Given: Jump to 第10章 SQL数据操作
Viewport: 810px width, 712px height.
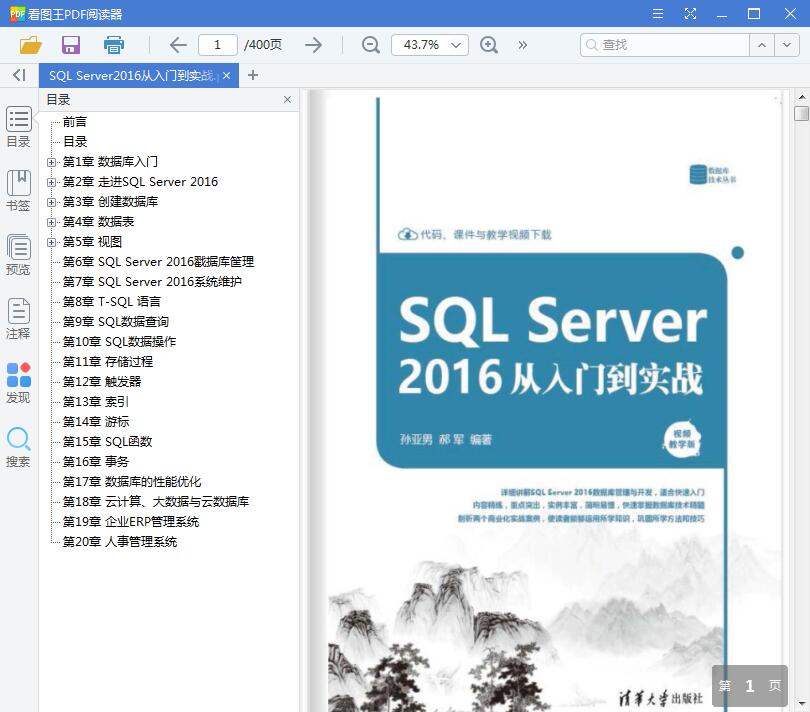Looking at the screenshot, I should pos(119,342).
